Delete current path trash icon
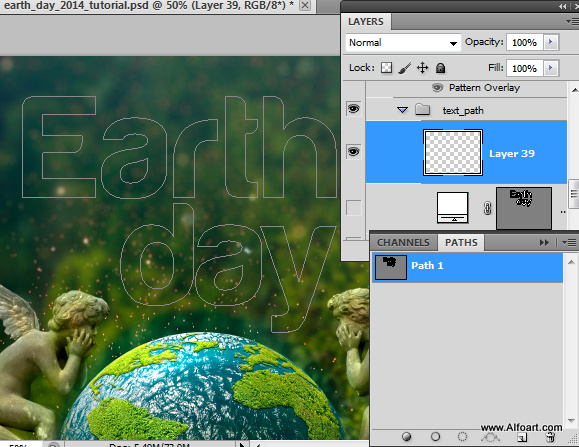 [x=550, y=437]
